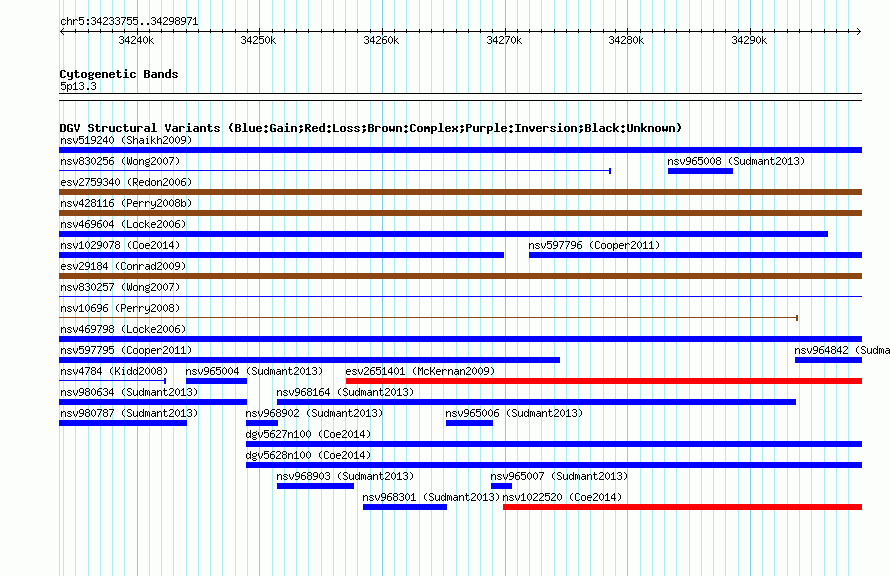The width and height of the screenshot is (890, 576).
Task: Open the nsv965008 (Sudmant2013) variant label
Action: 736,161
